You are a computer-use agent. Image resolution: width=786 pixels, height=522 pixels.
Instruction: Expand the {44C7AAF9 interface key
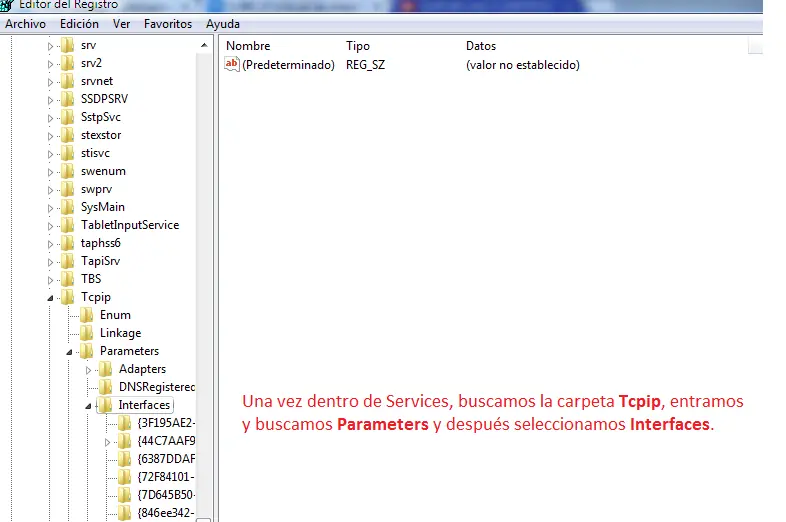click(x=107, y=442)
